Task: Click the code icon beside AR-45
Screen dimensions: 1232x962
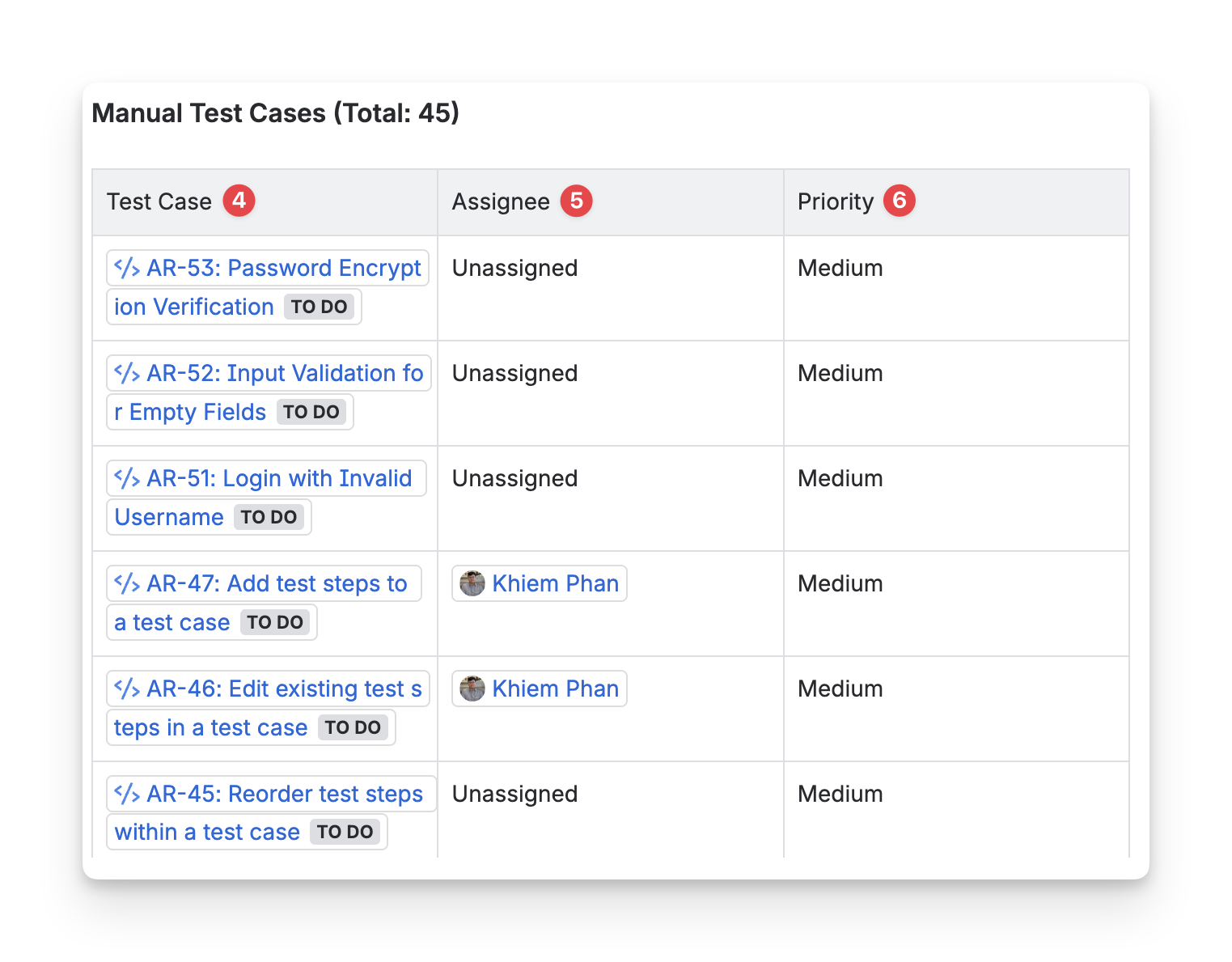Action: (x=127, y=794)
